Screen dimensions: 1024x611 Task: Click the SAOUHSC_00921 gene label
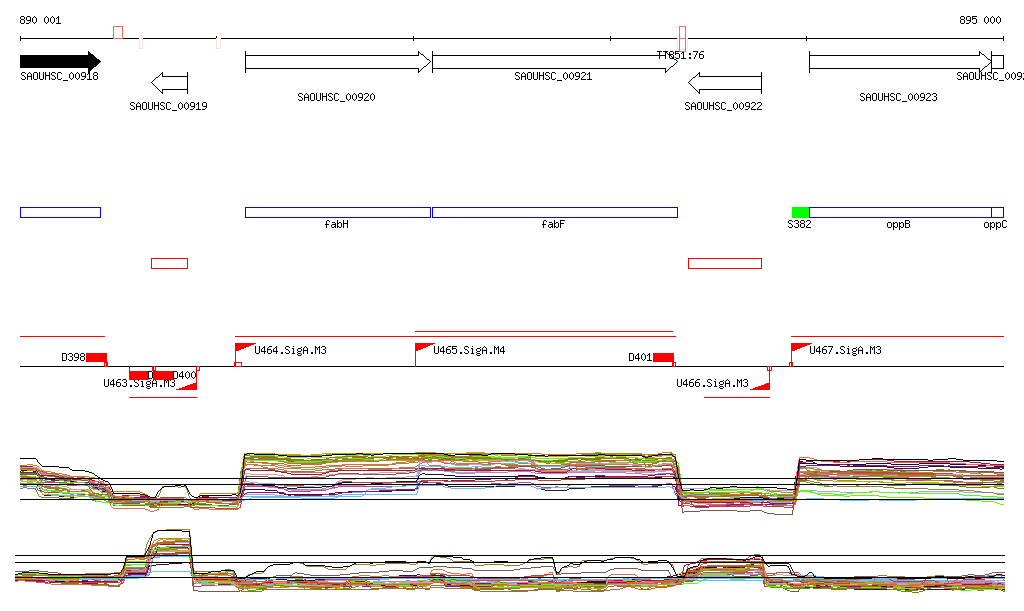pos(553,76)
